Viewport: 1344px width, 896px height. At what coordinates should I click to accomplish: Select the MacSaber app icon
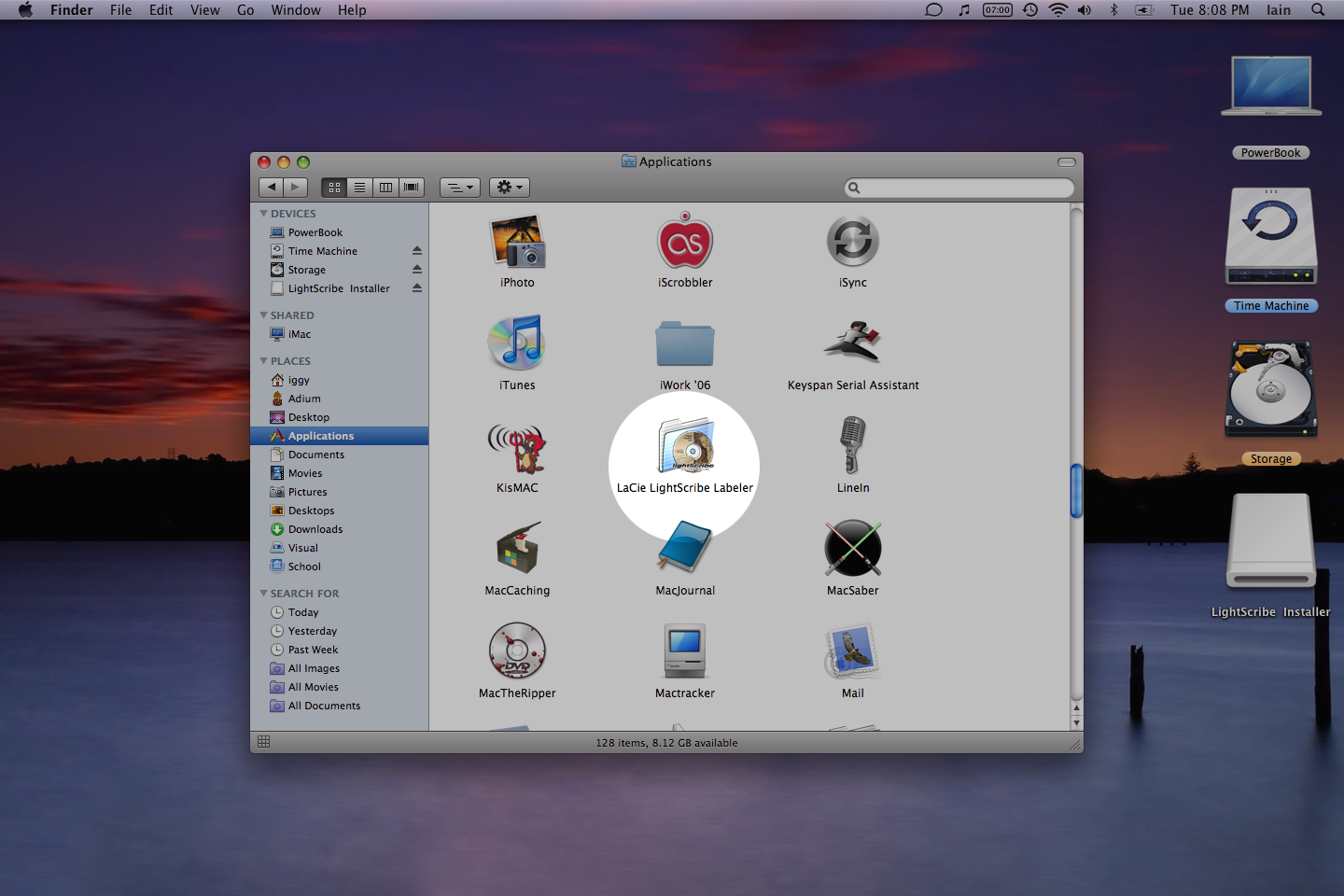pos(853,549)
